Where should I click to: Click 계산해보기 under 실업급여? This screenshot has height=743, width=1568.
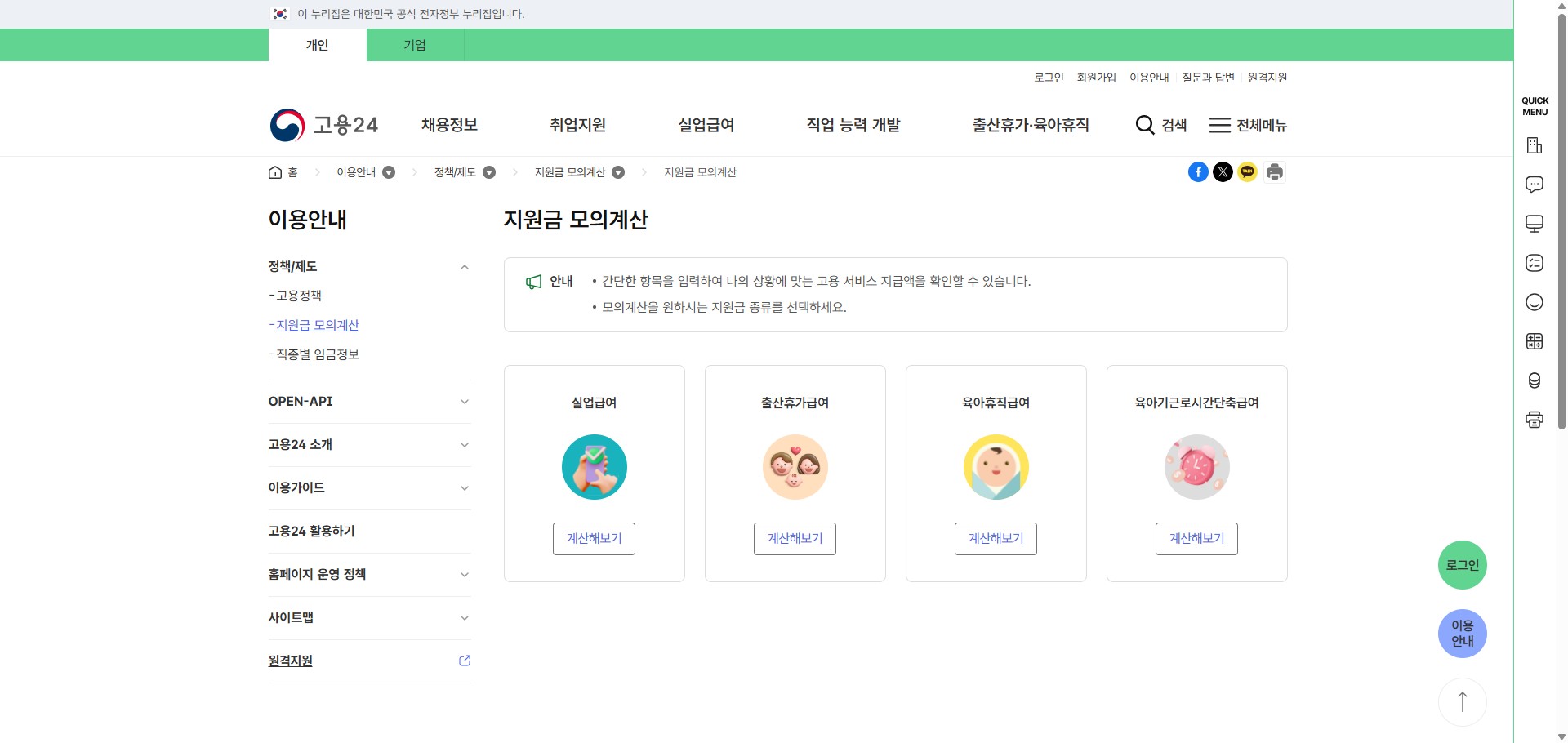594,538
